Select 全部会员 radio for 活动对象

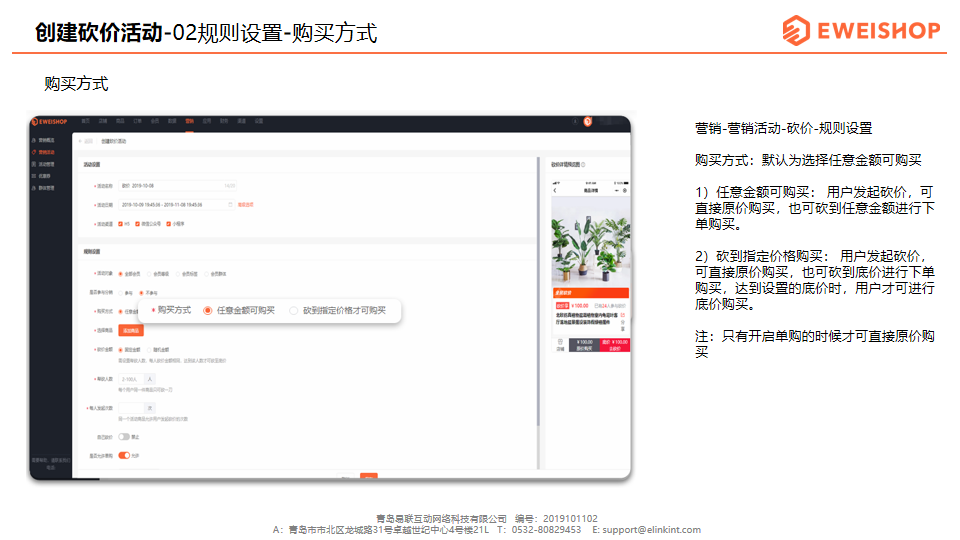[121, 274]
